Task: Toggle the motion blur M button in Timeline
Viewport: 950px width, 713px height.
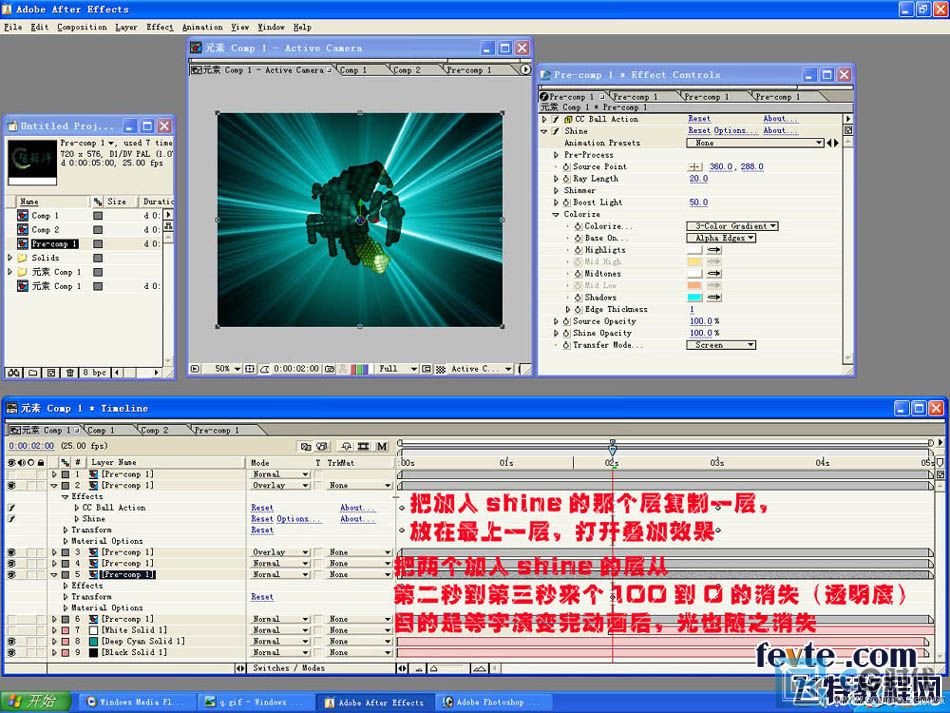Action: (x=382, y=446)
